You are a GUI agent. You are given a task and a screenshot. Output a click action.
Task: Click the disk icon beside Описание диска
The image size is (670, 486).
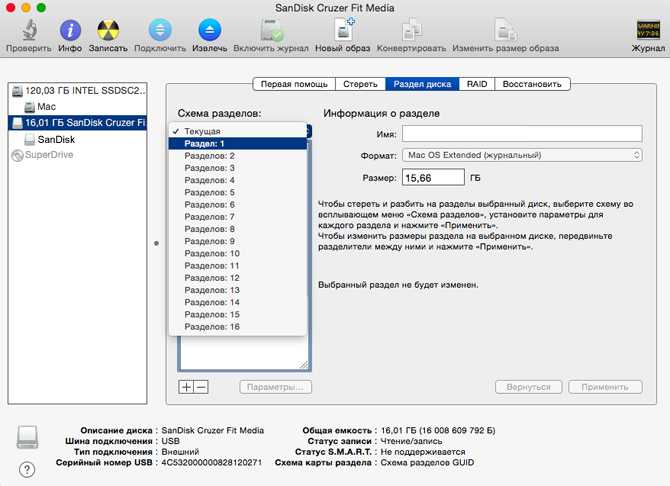pyautogui.click(x=27, y=436)
